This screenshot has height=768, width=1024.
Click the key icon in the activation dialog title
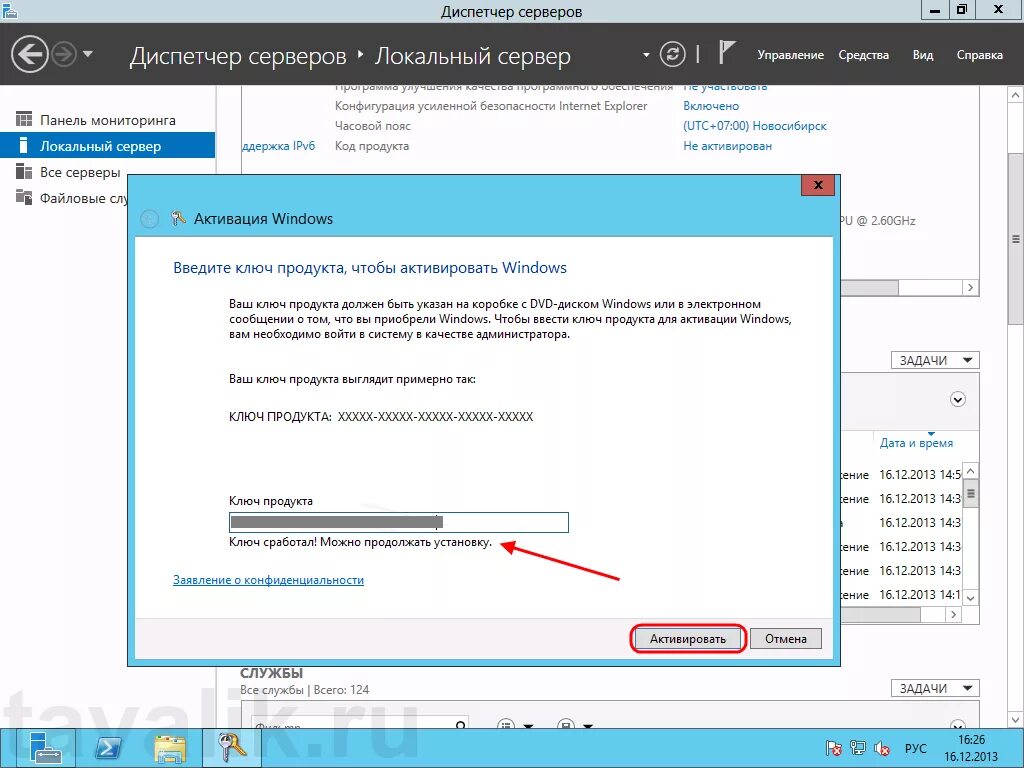pos(178,218)
